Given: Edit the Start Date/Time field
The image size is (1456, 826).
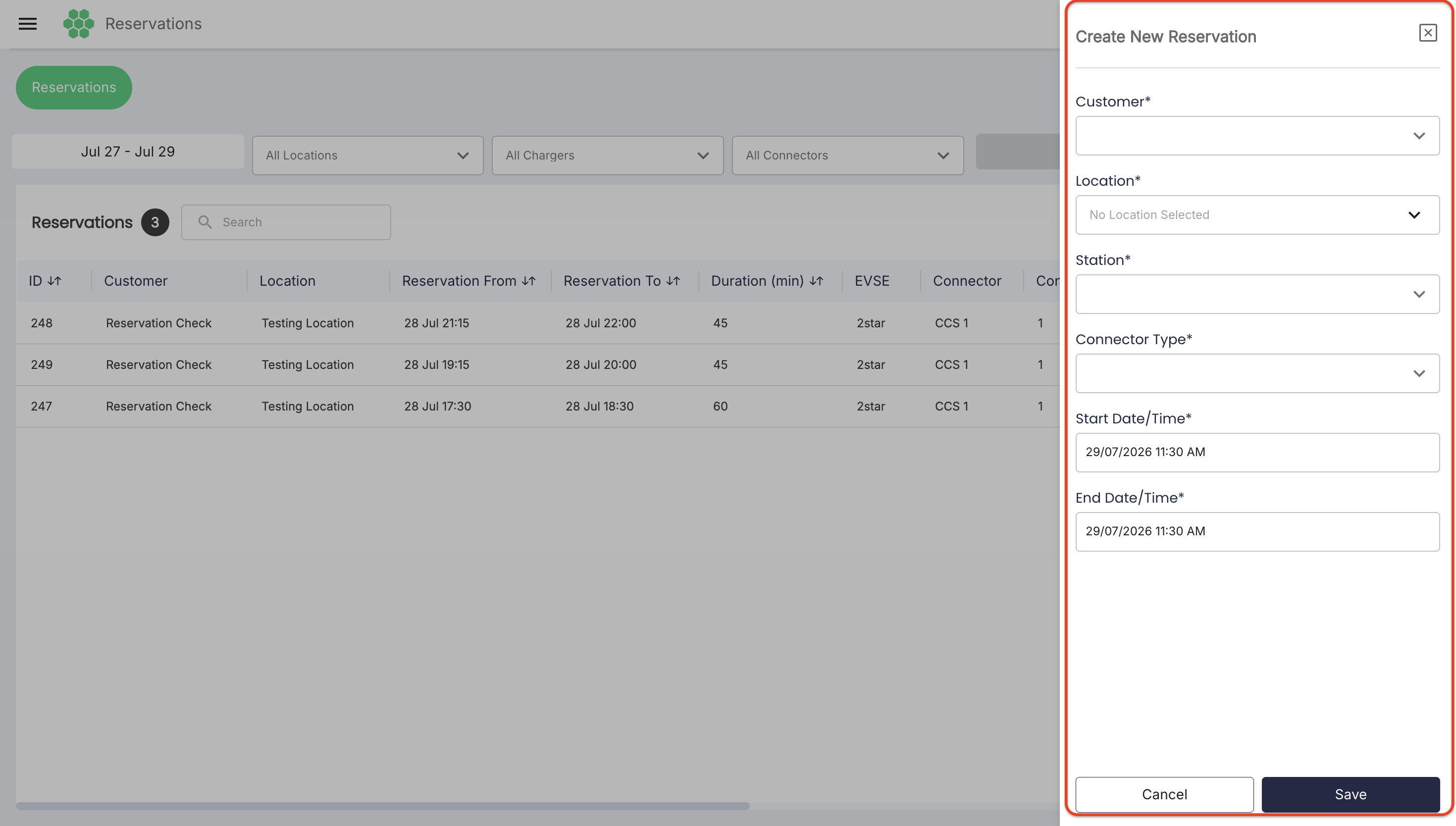Looking at the screenshot, I should click(1257, 452).
